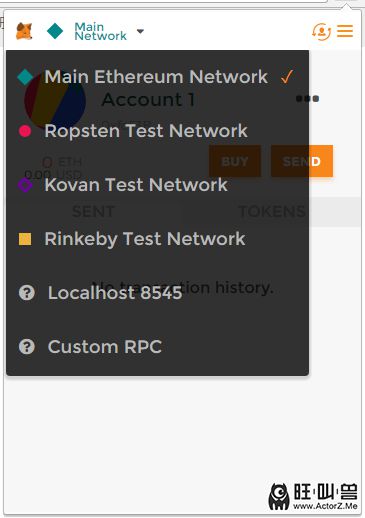Open account options three-dots menu
Viewport: 365px width, 518px height.
coord(307,99)
